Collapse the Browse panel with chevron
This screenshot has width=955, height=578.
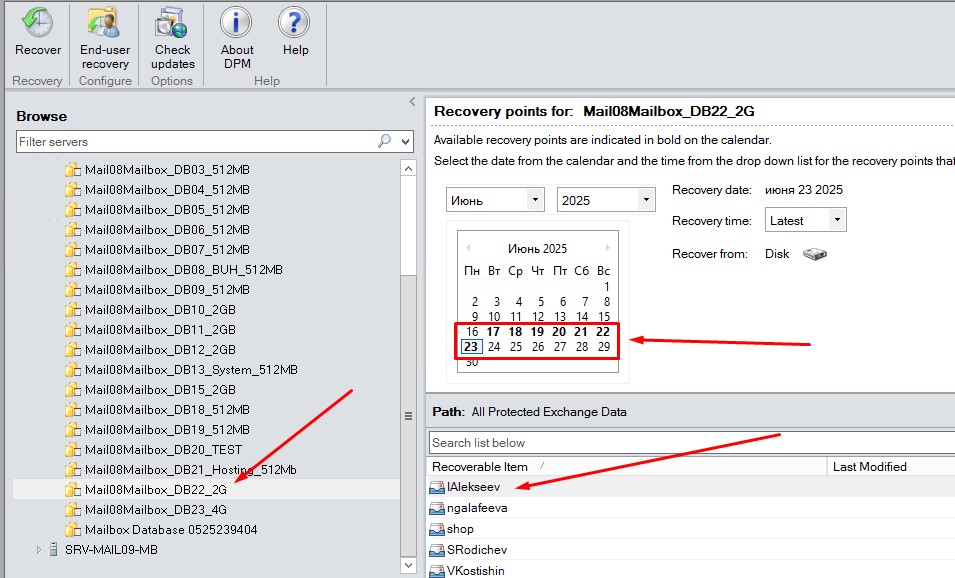click(412, 102)
